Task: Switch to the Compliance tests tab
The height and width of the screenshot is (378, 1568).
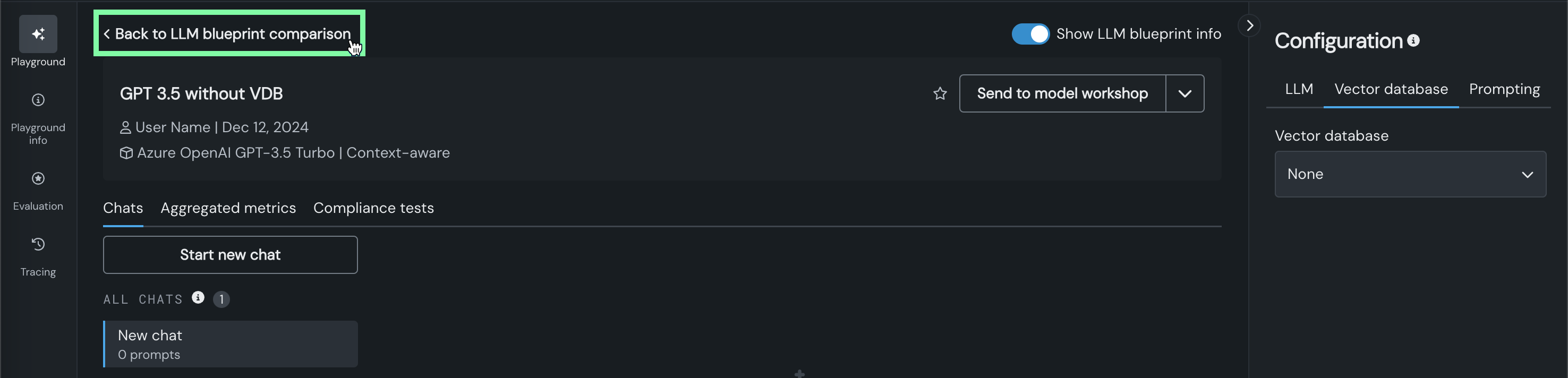Action: [x=373, y=208]
